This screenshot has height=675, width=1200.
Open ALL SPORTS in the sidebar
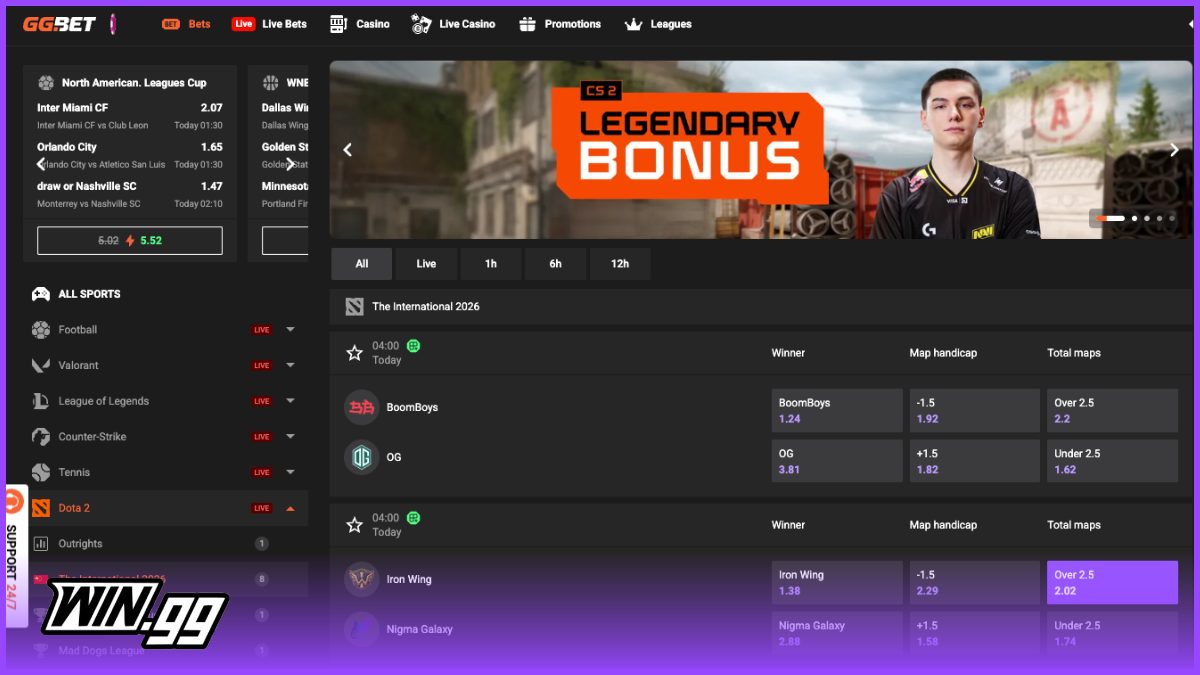pos(89,294)
